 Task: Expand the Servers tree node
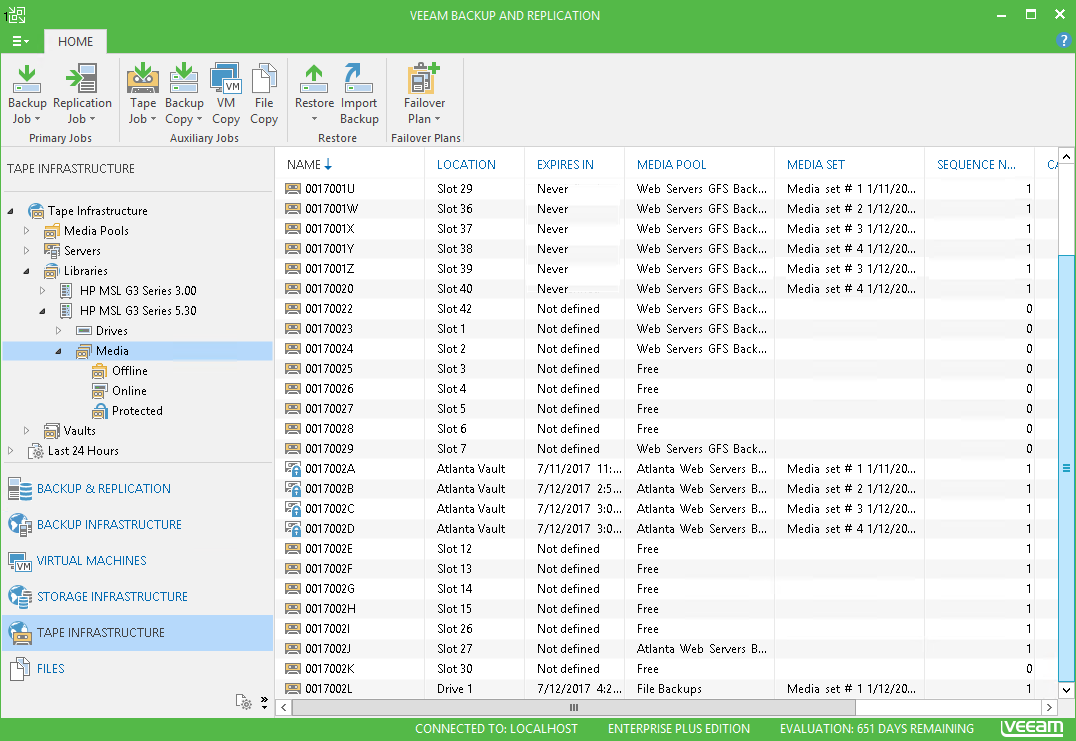27,251
